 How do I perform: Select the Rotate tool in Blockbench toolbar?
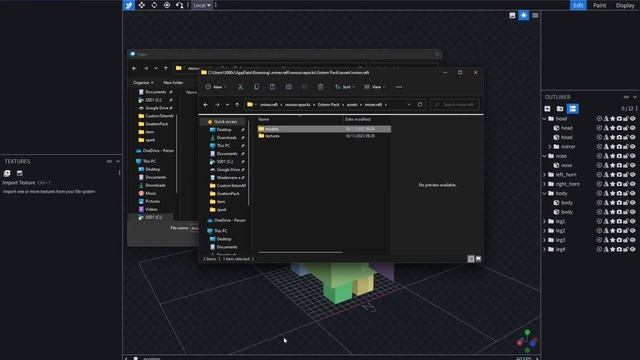pyautogui.click(x=154, y=5)
